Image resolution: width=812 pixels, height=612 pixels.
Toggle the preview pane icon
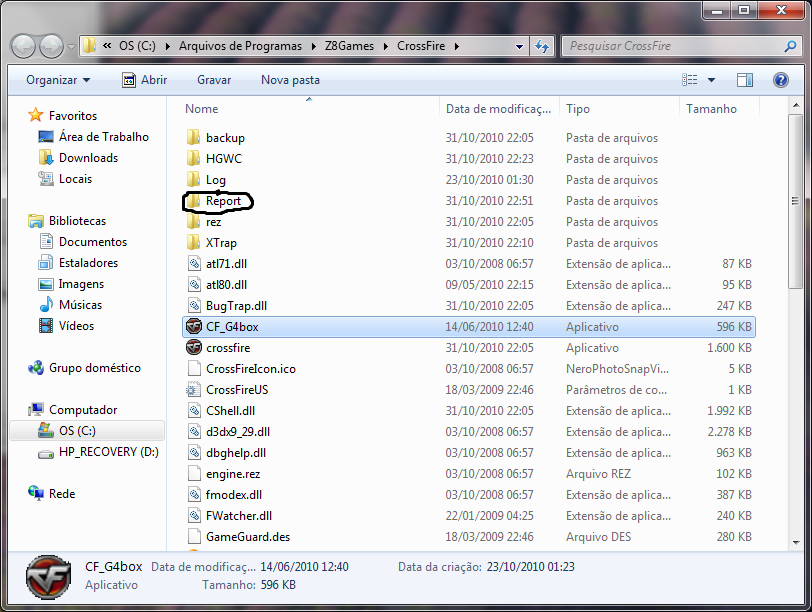coord(745,80)
